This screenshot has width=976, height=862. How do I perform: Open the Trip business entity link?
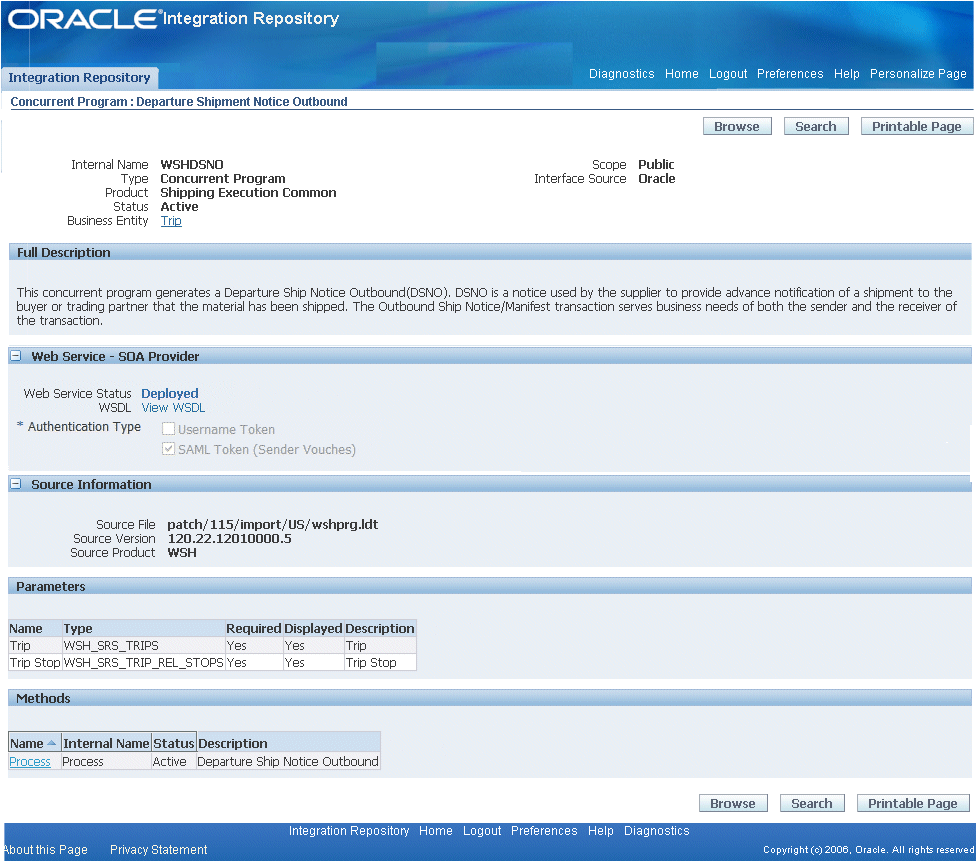point(171,220)
